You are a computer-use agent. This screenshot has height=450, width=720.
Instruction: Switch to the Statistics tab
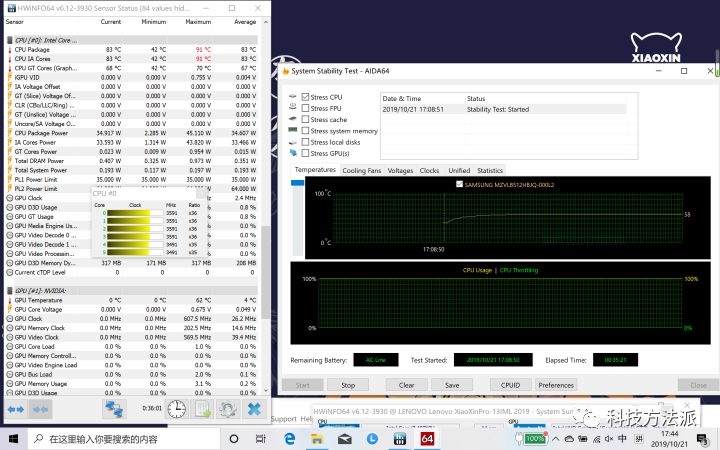[490, 170]
